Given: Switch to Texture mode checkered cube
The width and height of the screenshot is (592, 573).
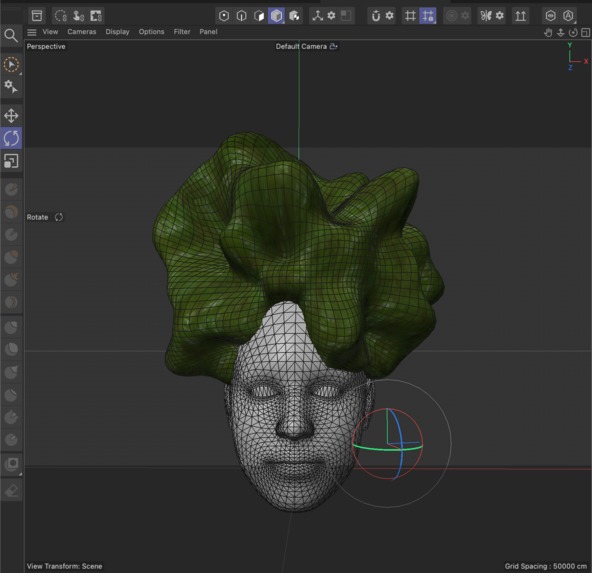Looking at the screenshot, I should pyautogui.click(x=294, y=16).
